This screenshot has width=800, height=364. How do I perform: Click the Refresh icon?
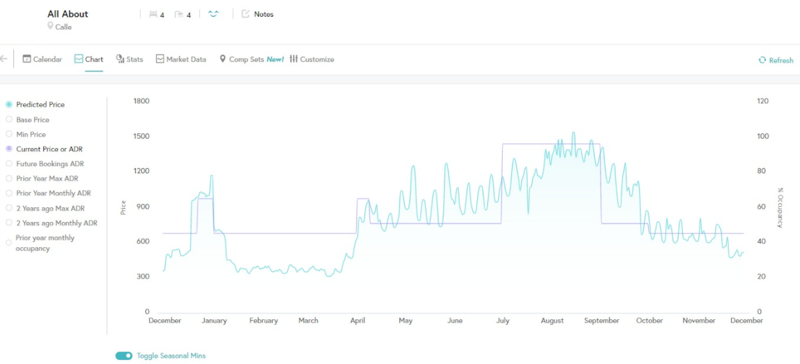pyautogui.click(x=762, y=60)
